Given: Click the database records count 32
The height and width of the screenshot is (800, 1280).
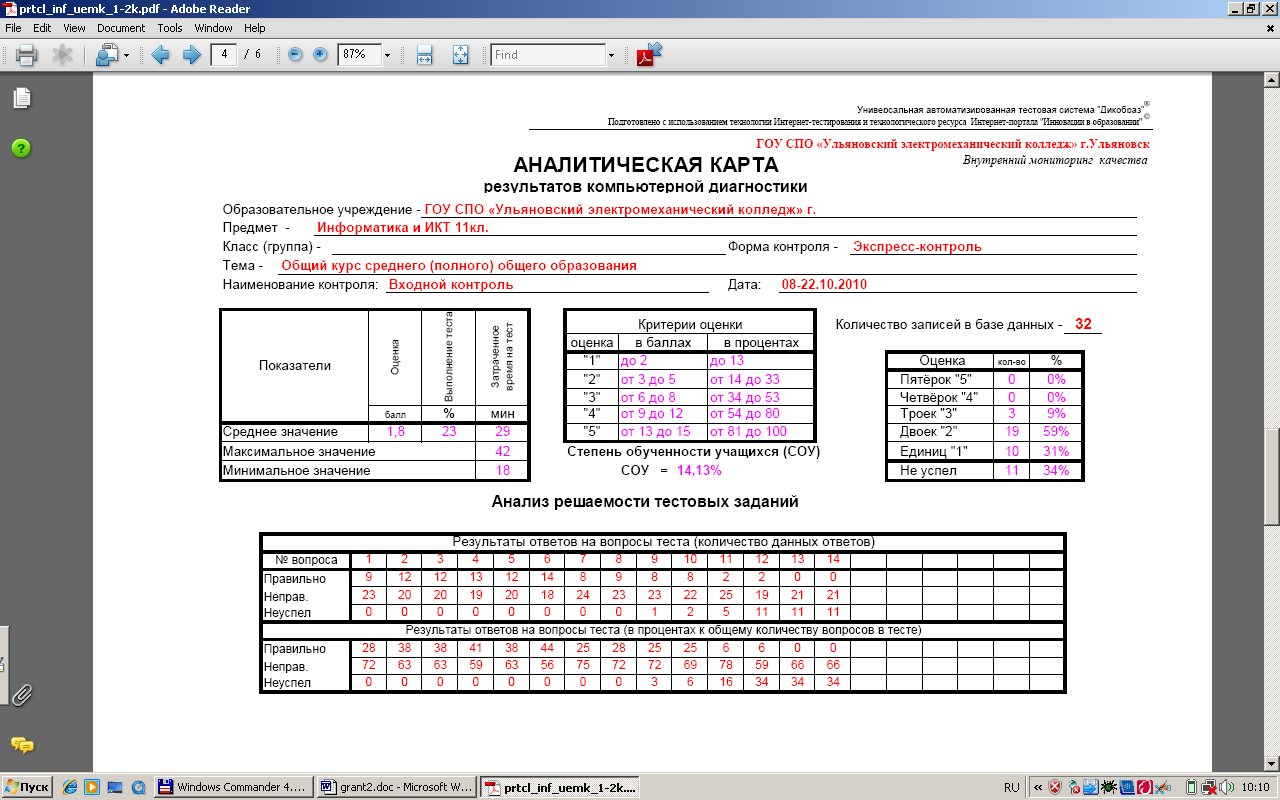Looking at the screenshot, I should [x=1083, y=324].
